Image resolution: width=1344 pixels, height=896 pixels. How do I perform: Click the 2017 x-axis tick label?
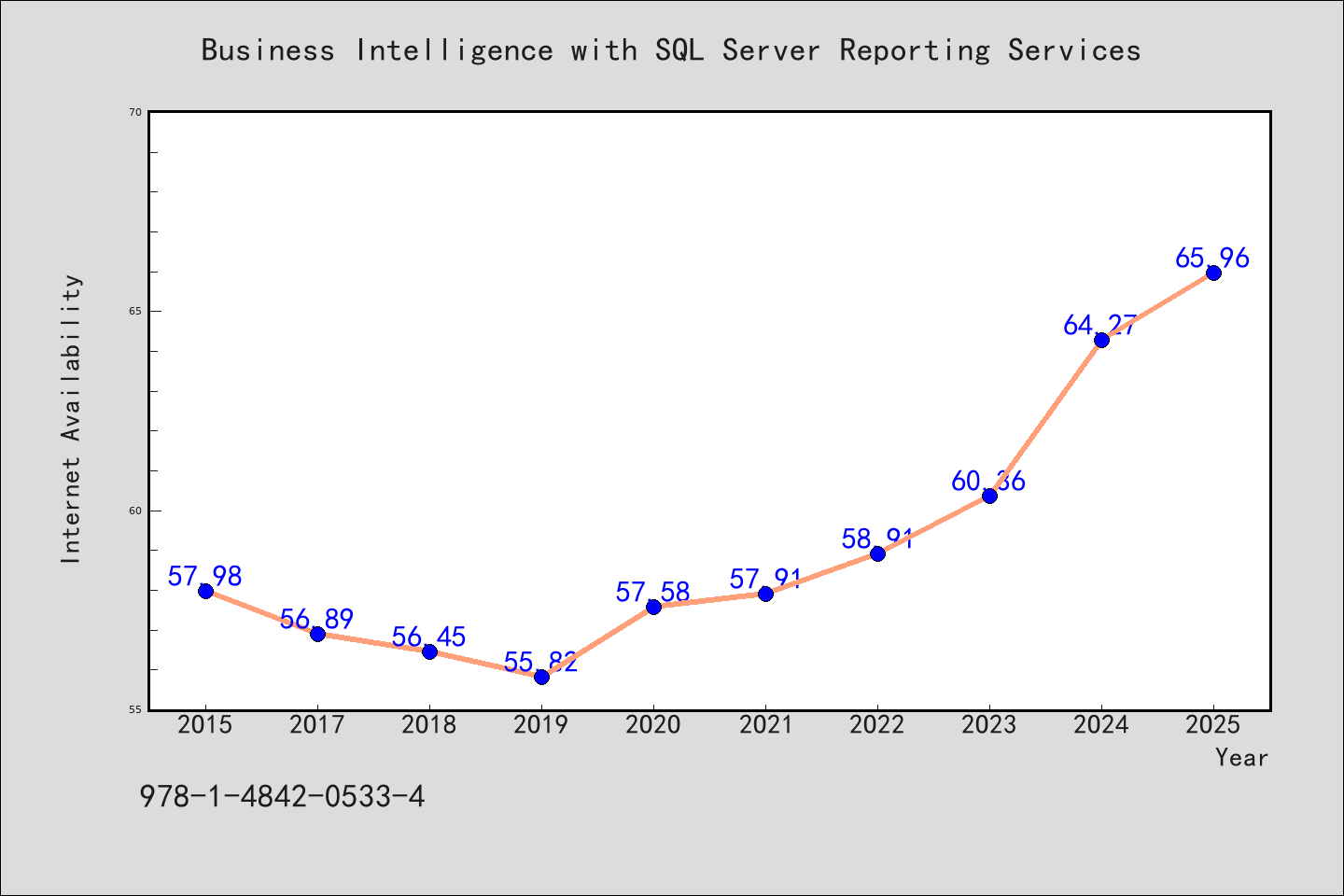(317, 725)
